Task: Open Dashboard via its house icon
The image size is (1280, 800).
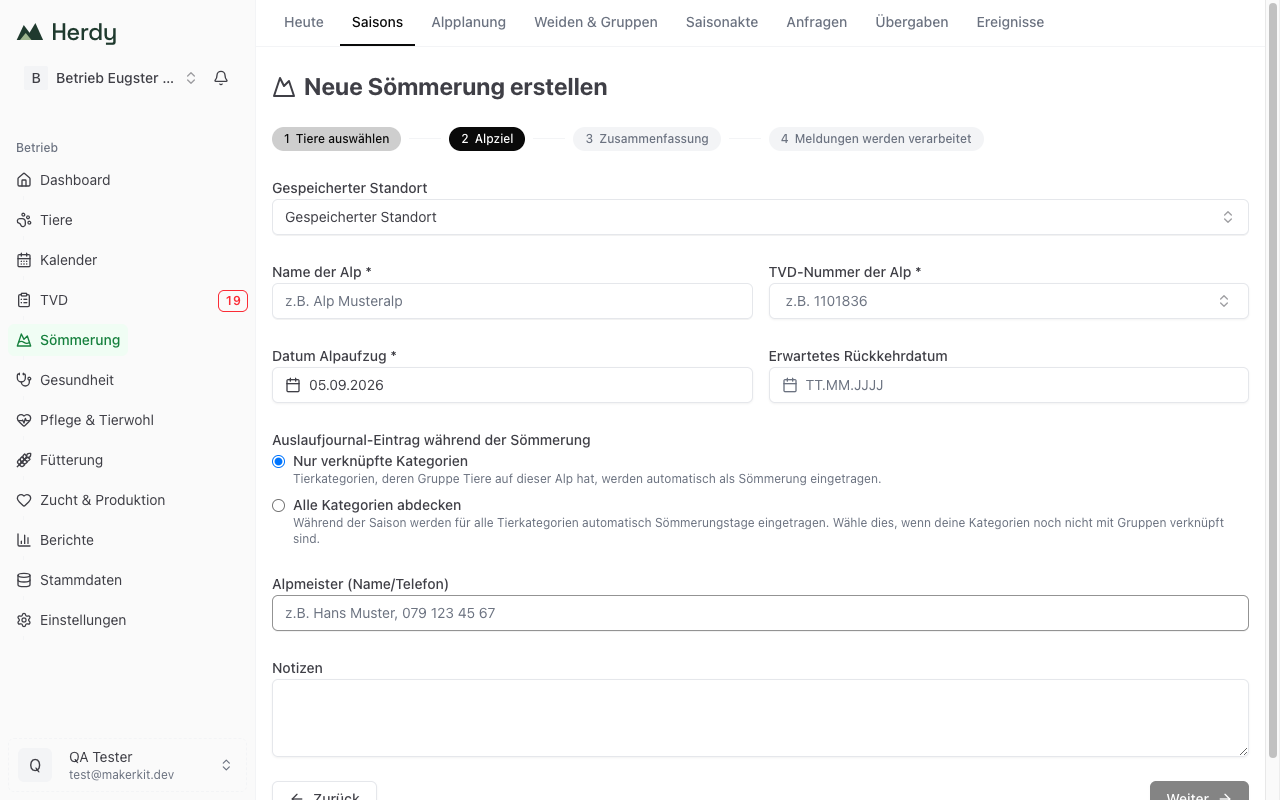Action: 24,180
